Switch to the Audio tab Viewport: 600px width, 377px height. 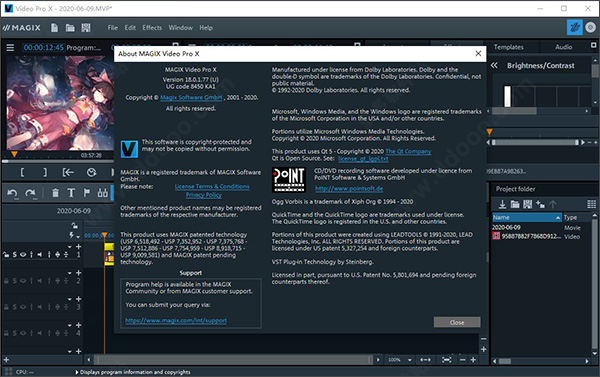tap(563, 47)
